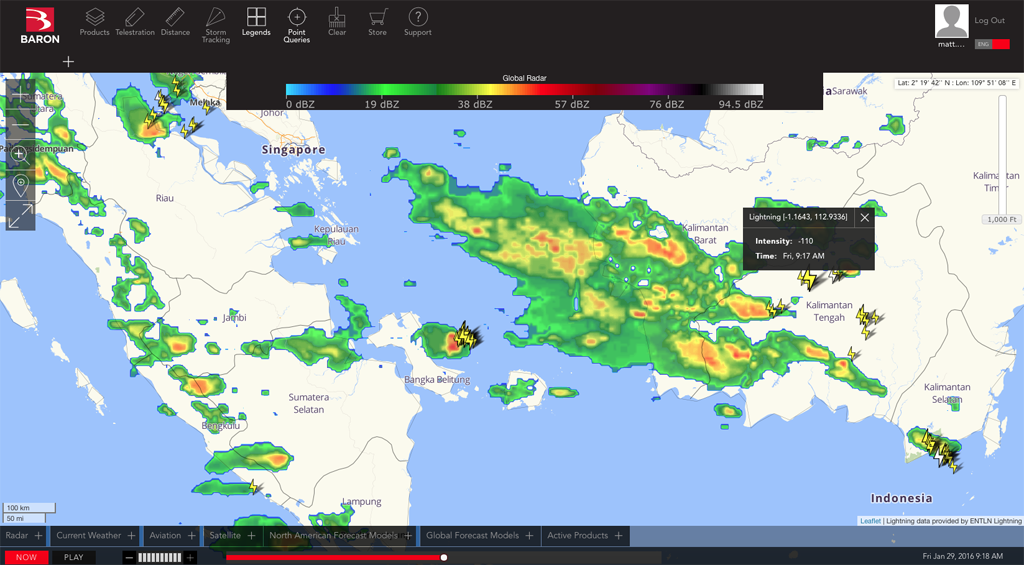This screenshot has width=1024, height=565.
Task: Click the Indonesia country label
Action: [901, 498]
